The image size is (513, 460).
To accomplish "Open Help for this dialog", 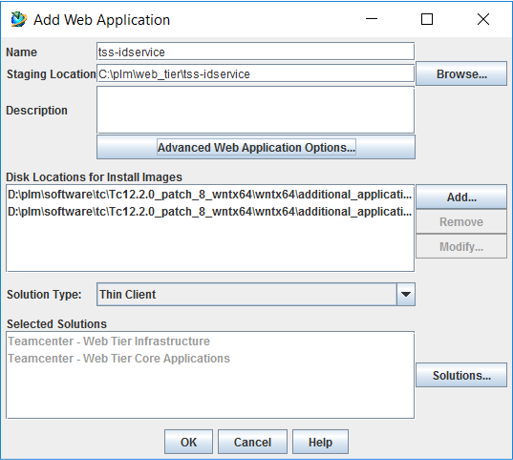I will point(320,442).
